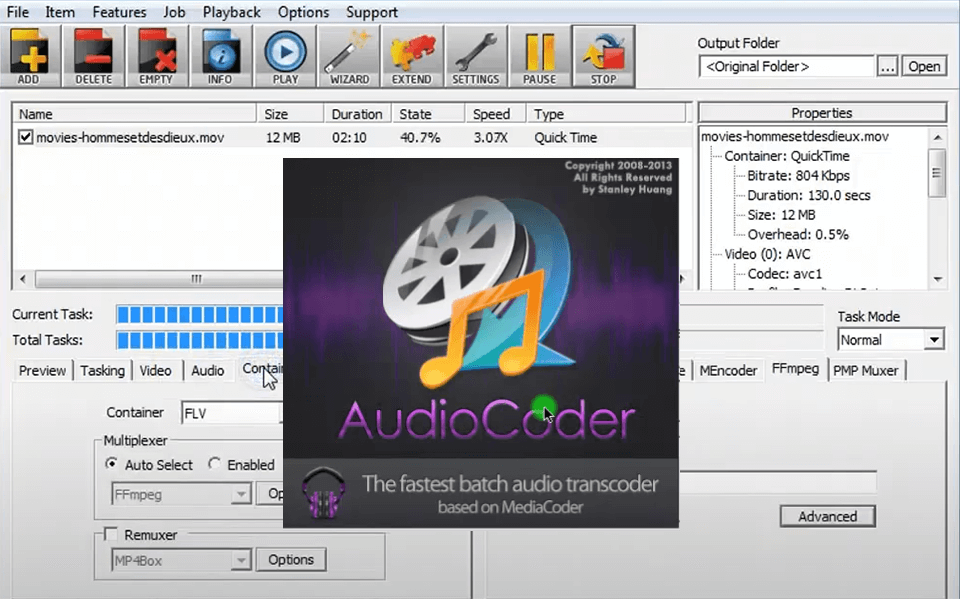Click file list scroll left arrow

tap(23, 279)
